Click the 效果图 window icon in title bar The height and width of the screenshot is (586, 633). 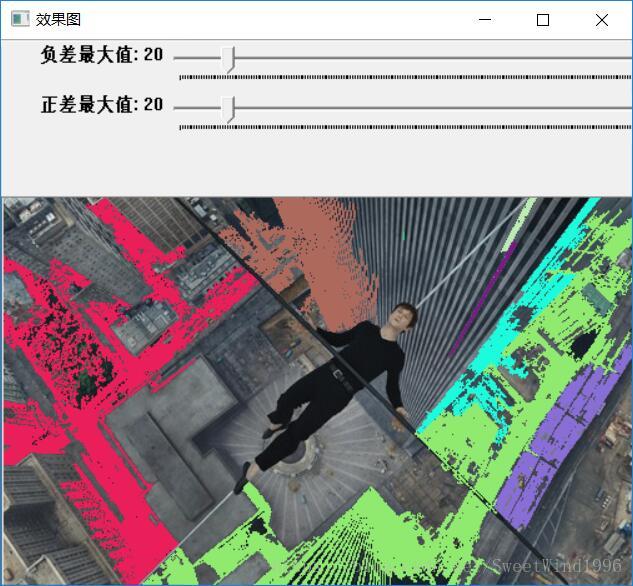[20, 19]
